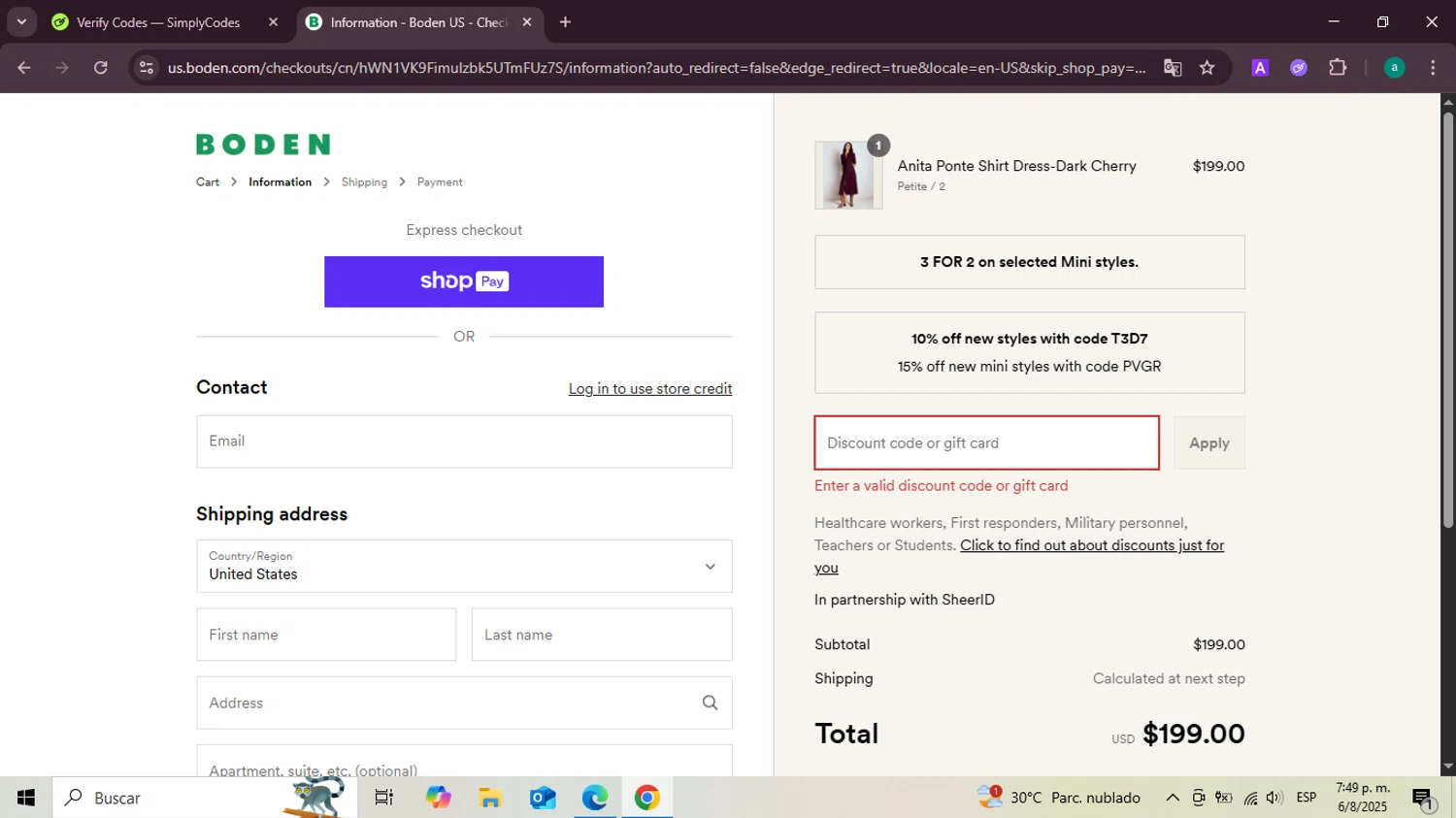Select the Information breadcrumb step

280,182
